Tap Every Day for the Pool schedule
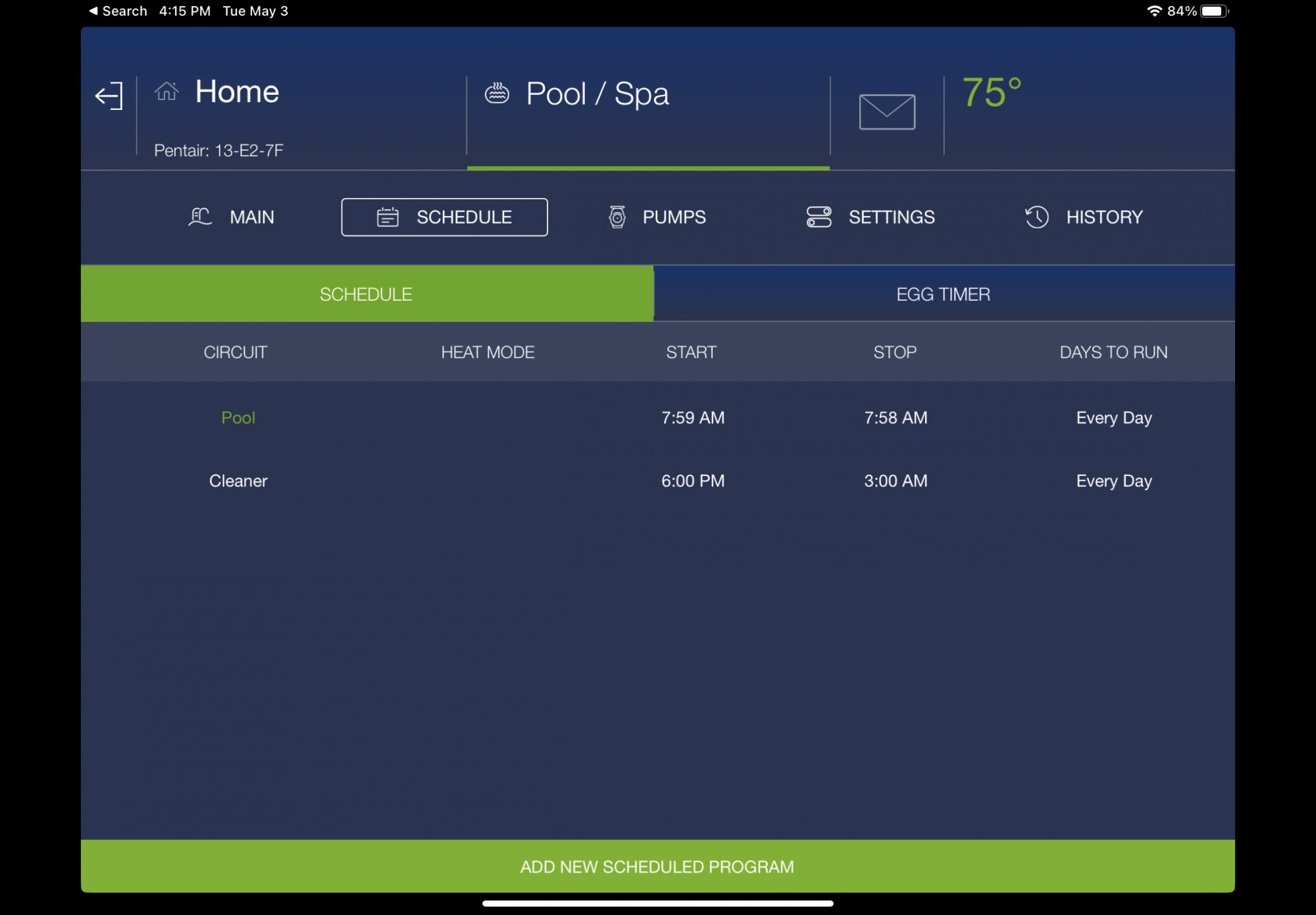1316x915 pixels. (1114, 418)
